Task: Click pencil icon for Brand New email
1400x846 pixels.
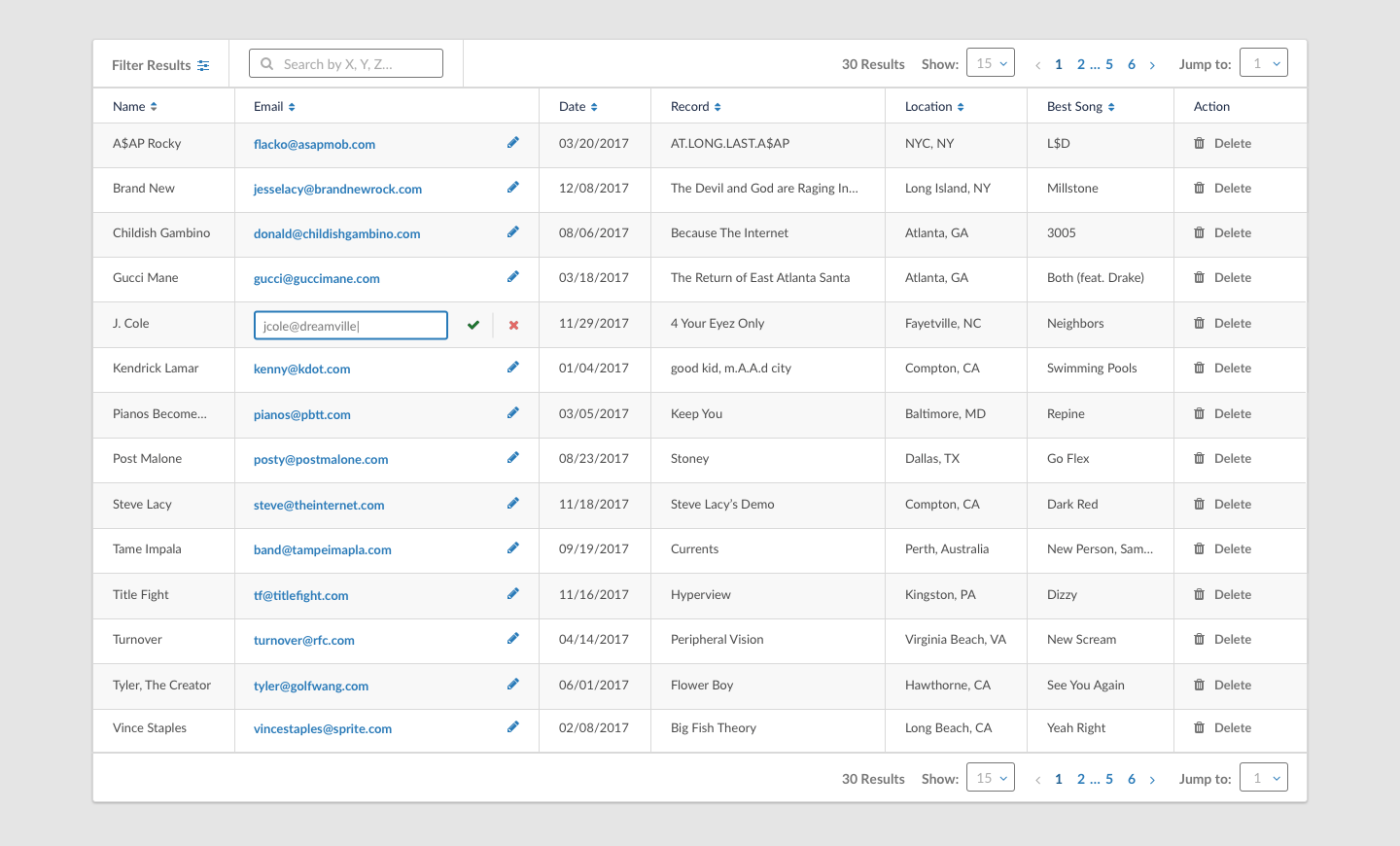Action: 513,188
